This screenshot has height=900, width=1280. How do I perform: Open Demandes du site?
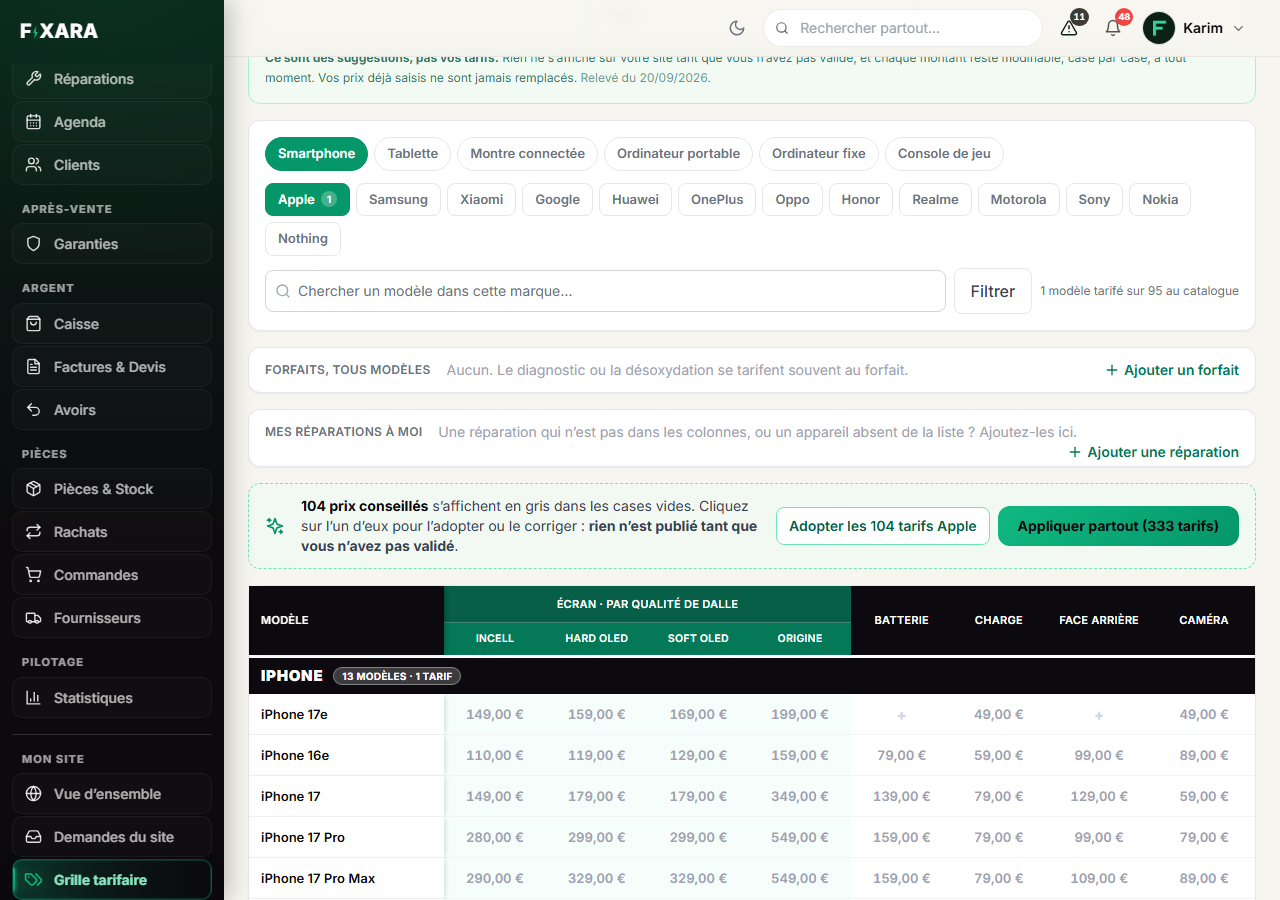112,837
